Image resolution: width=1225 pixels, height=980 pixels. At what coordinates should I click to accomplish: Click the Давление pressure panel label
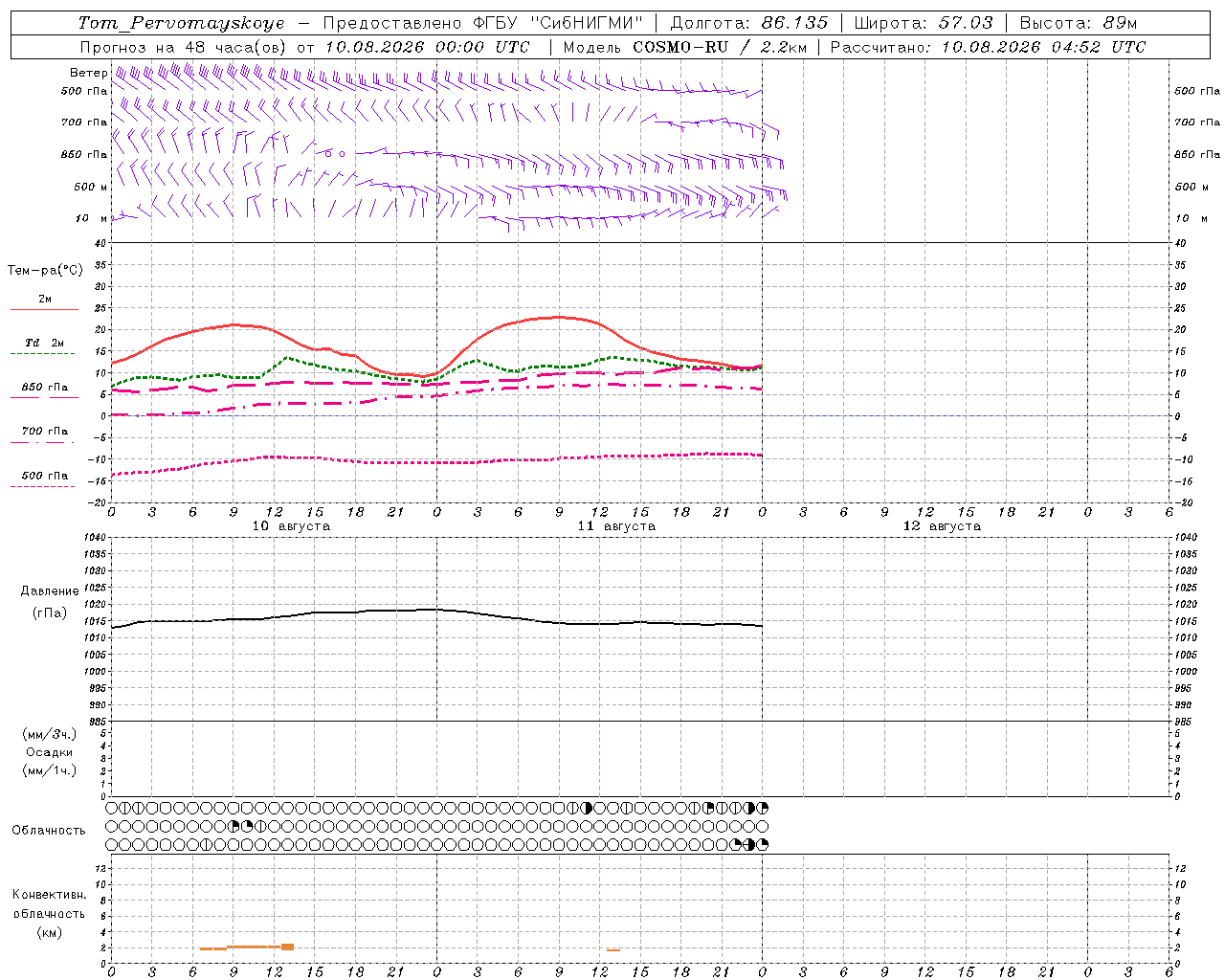(50, 591)
